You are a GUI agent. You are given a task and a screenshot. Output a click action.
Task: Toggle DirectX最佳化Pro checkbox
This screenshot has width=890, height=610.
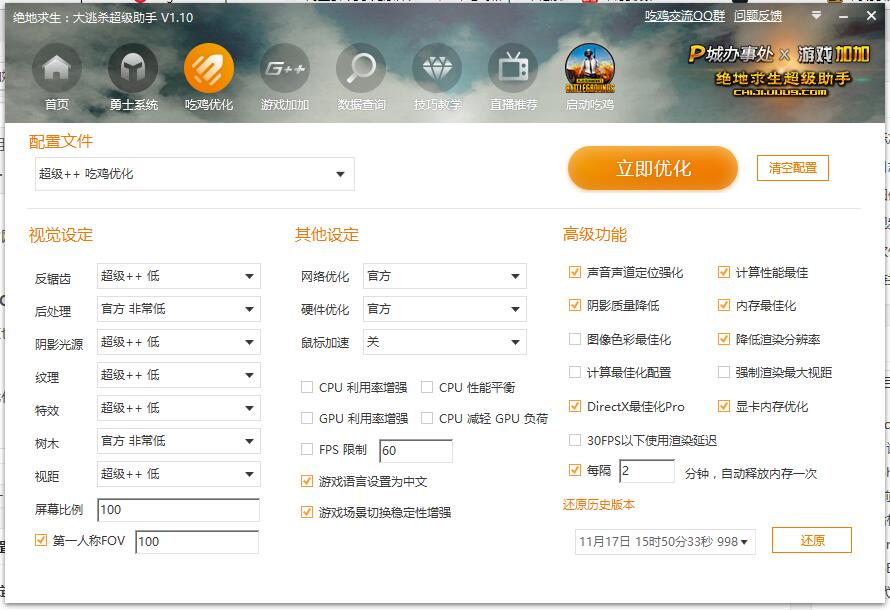click(x=574, y=406)
